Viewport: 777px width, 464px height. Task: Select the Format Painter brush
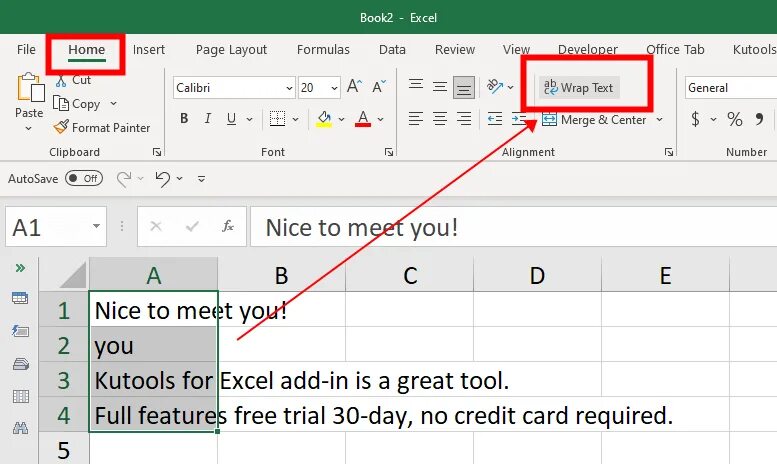coord(61,127)
